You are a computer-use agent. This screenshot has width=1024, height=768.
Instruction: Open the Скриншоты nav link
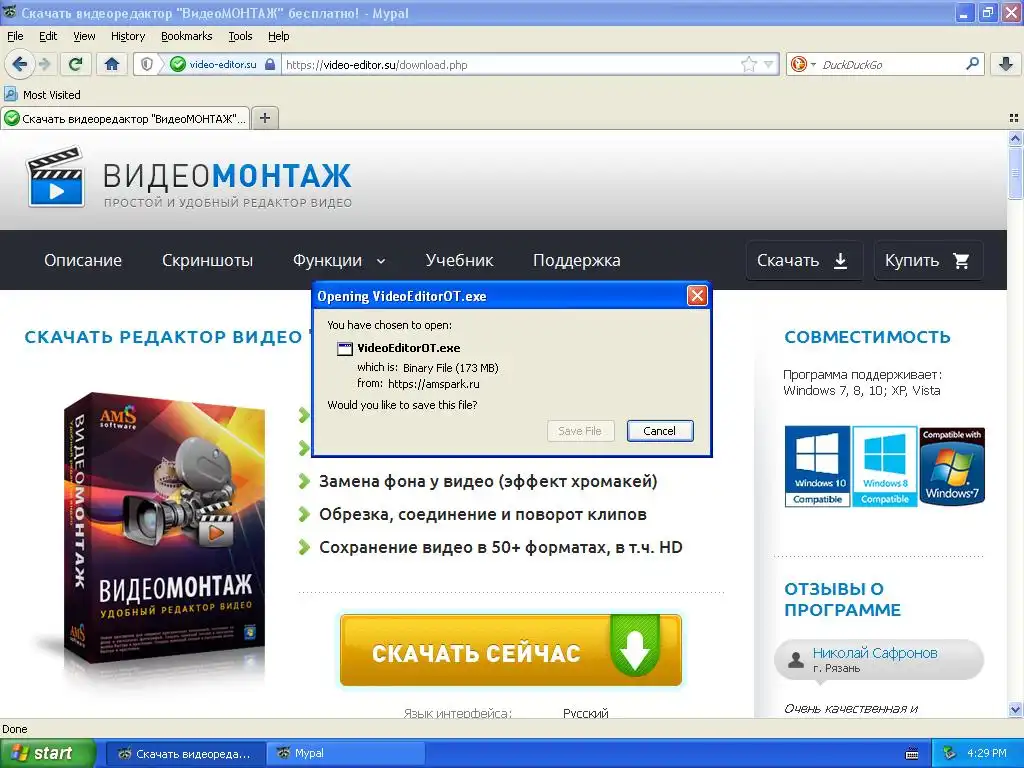[x=207, y=260]
